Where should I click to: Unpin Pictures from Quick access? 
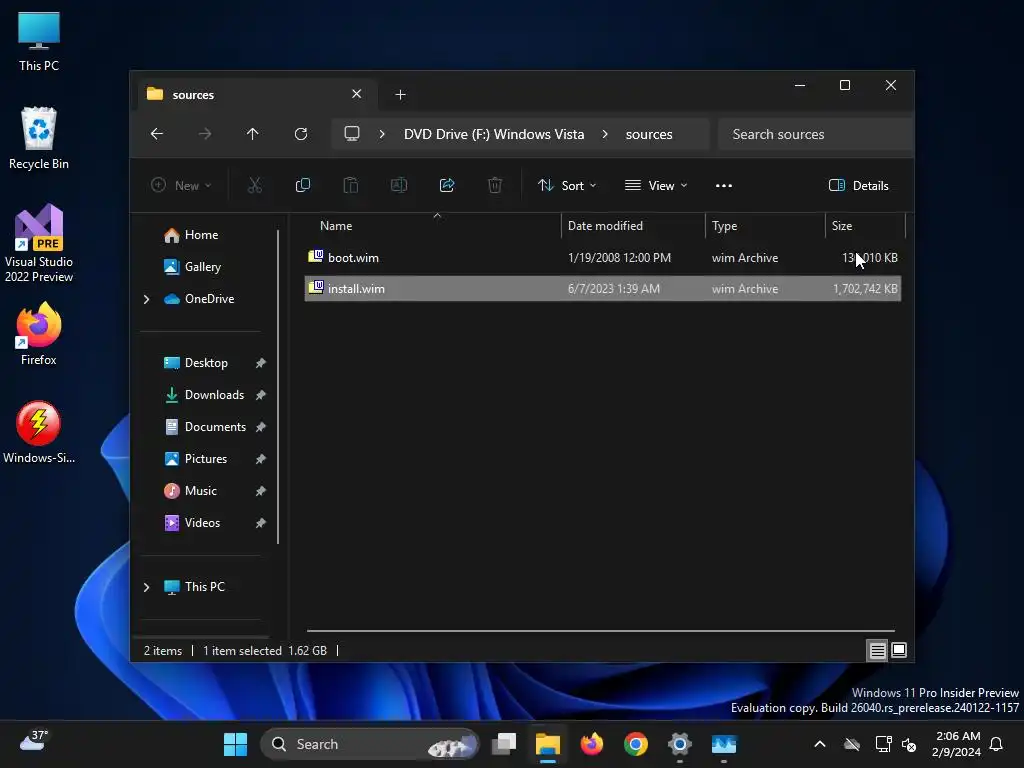[x=261, y=459]
